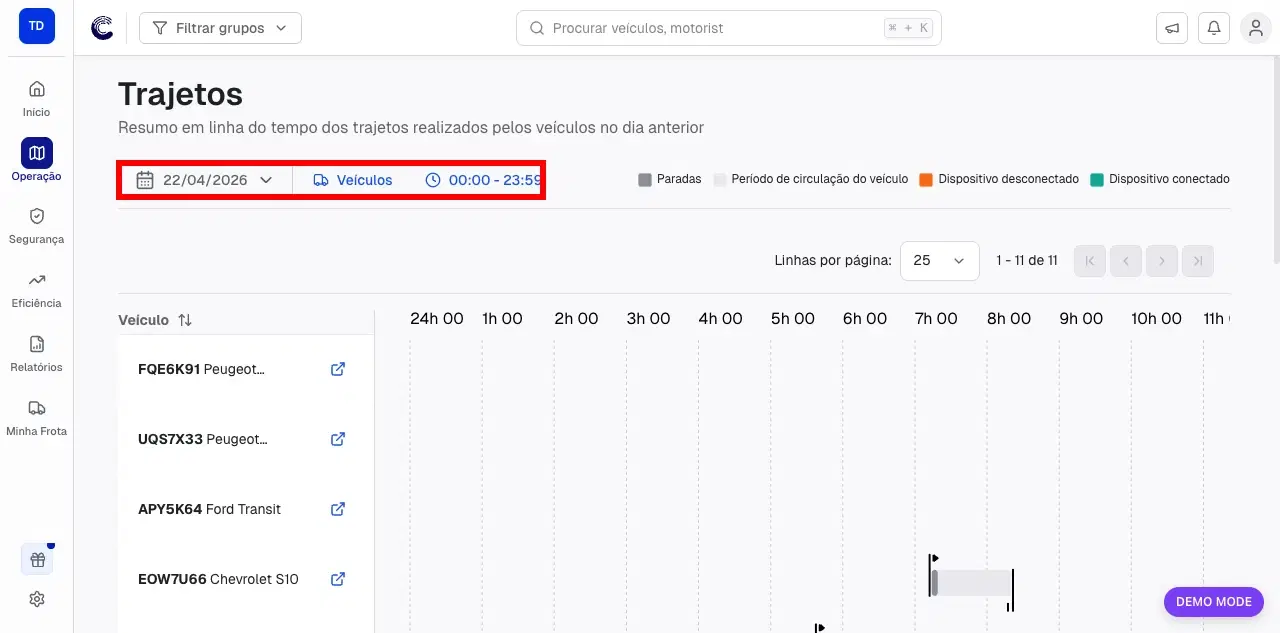
Task: Sort by Veículo column
Action: 155,320
